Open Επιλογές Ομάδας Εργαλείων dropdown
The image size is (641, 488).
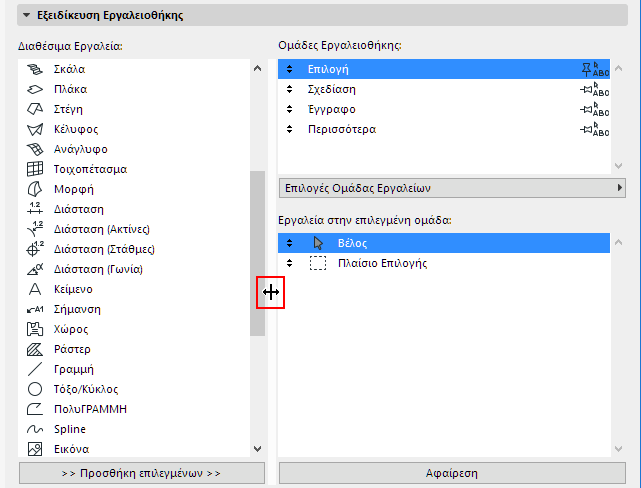[452, 187]
